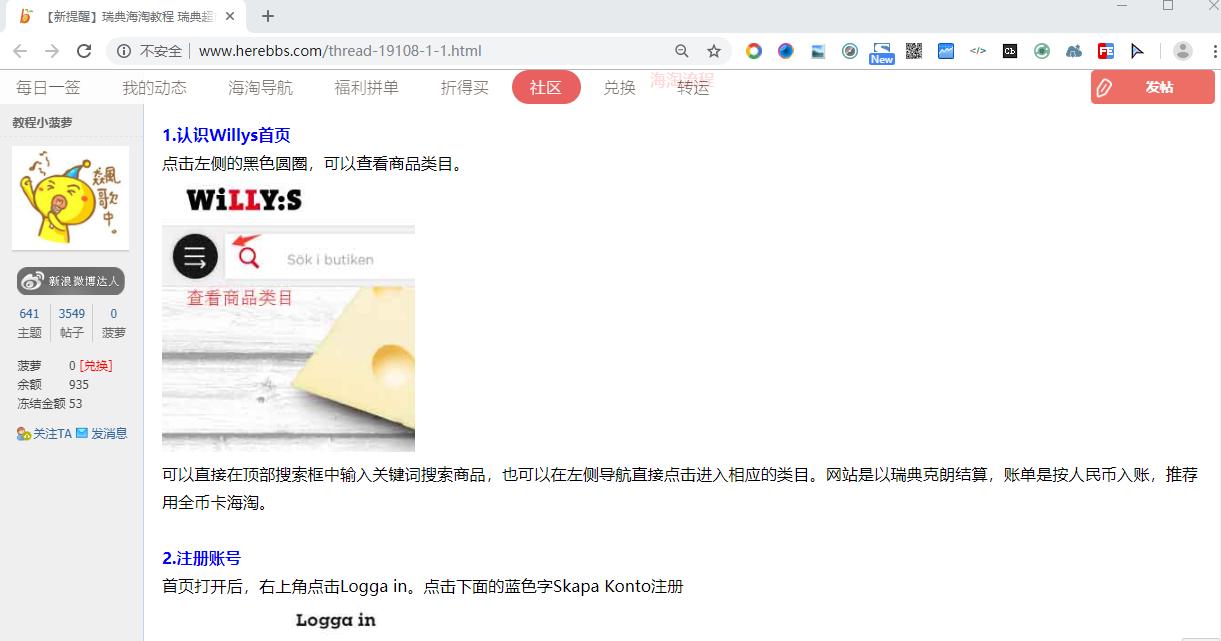Viewport: 1221px width, 641px height.
Task: Open the red FE extension
Action: click(x=1104, y=51)
